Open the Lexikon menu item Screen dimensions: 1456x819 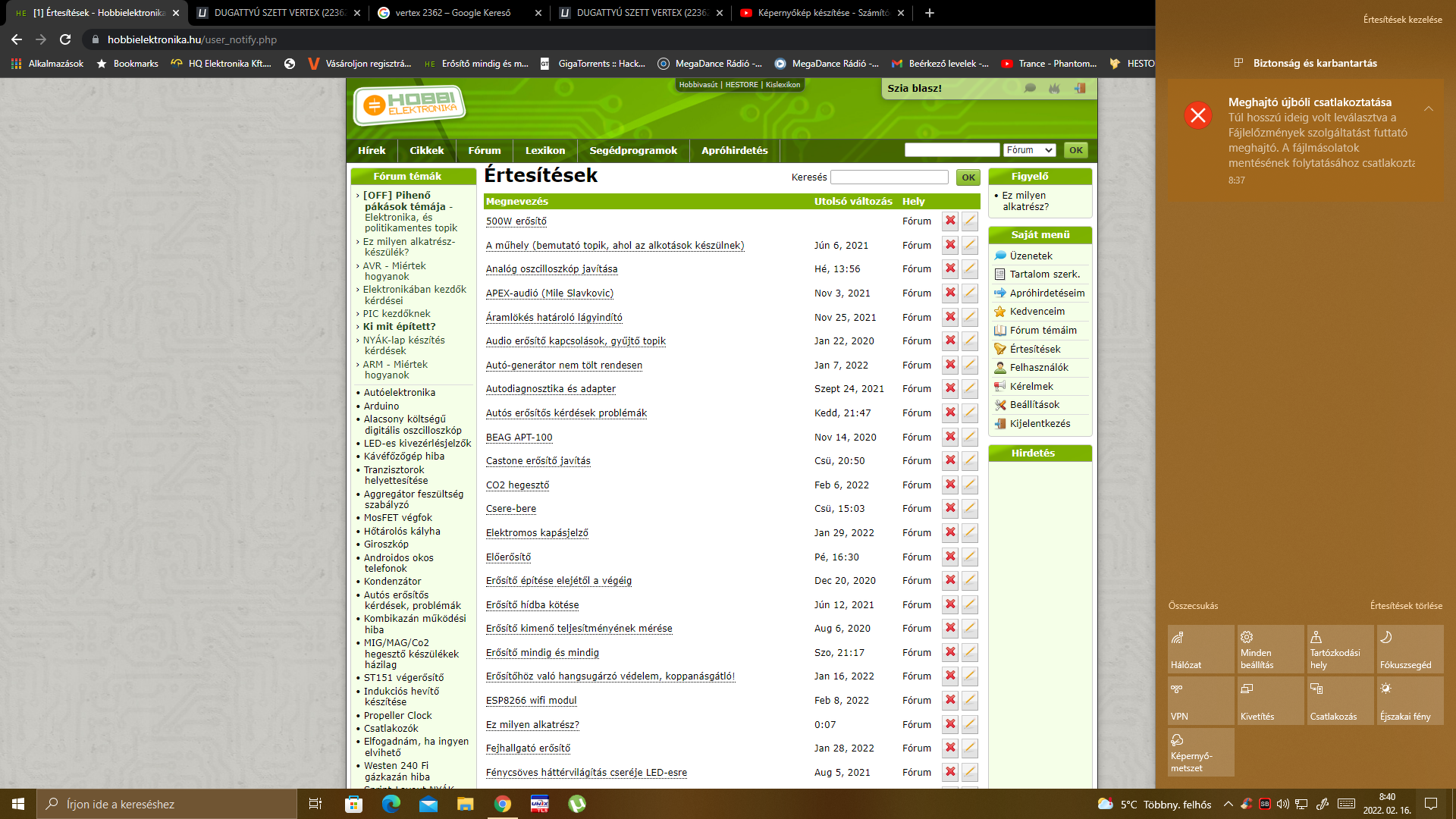pyautogui.click(x=544, y=150)
